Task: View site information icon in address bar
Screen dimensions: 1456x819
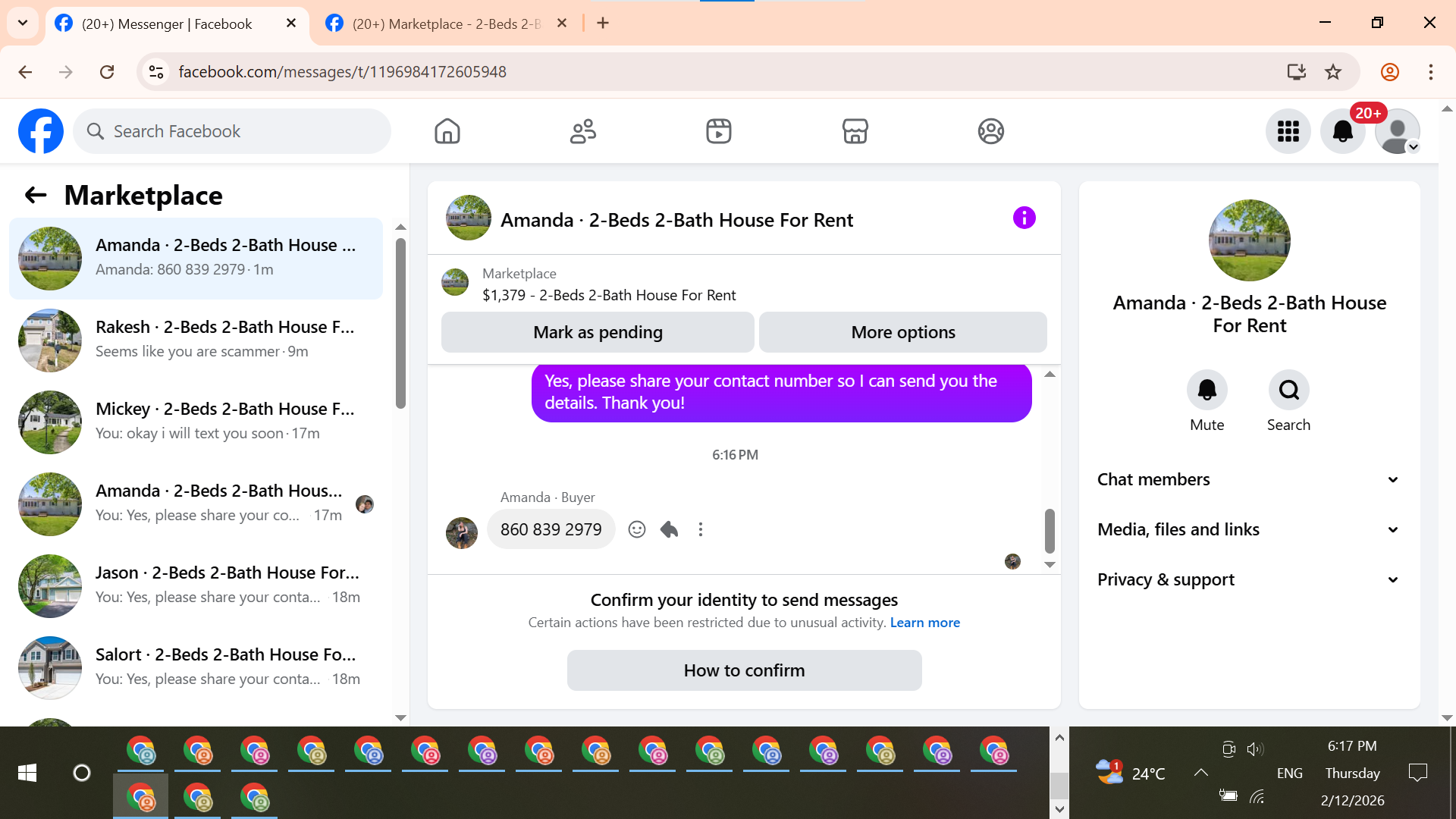Action: [156, 72]
